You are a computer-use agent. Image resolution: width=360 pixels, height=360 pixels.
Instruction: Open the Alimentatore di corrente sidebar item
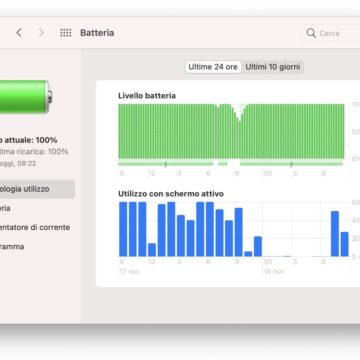35,227
